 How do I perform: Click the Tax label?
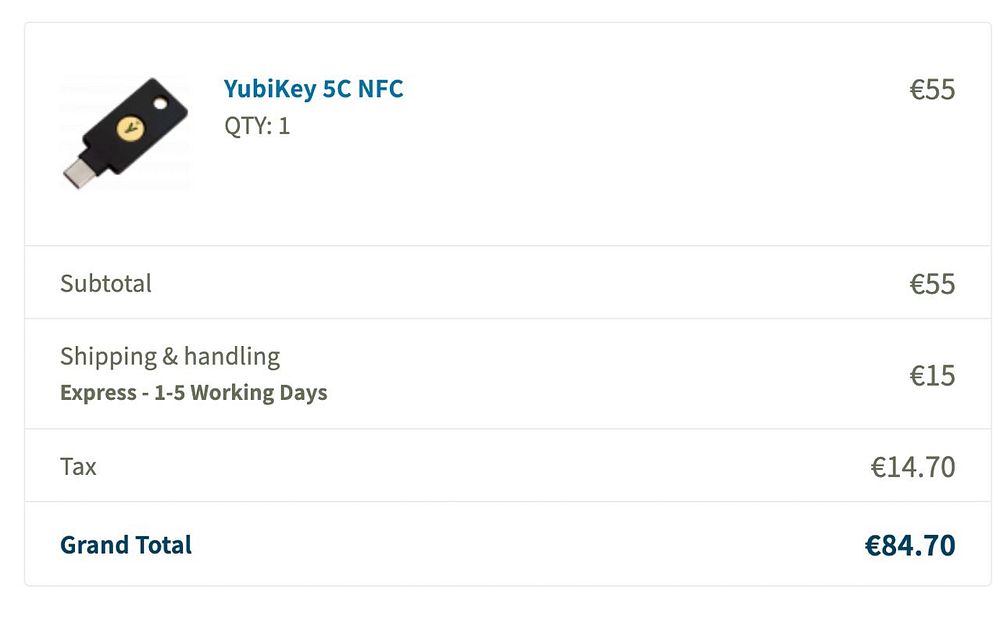pyautogui.click(x=78, y=466)
